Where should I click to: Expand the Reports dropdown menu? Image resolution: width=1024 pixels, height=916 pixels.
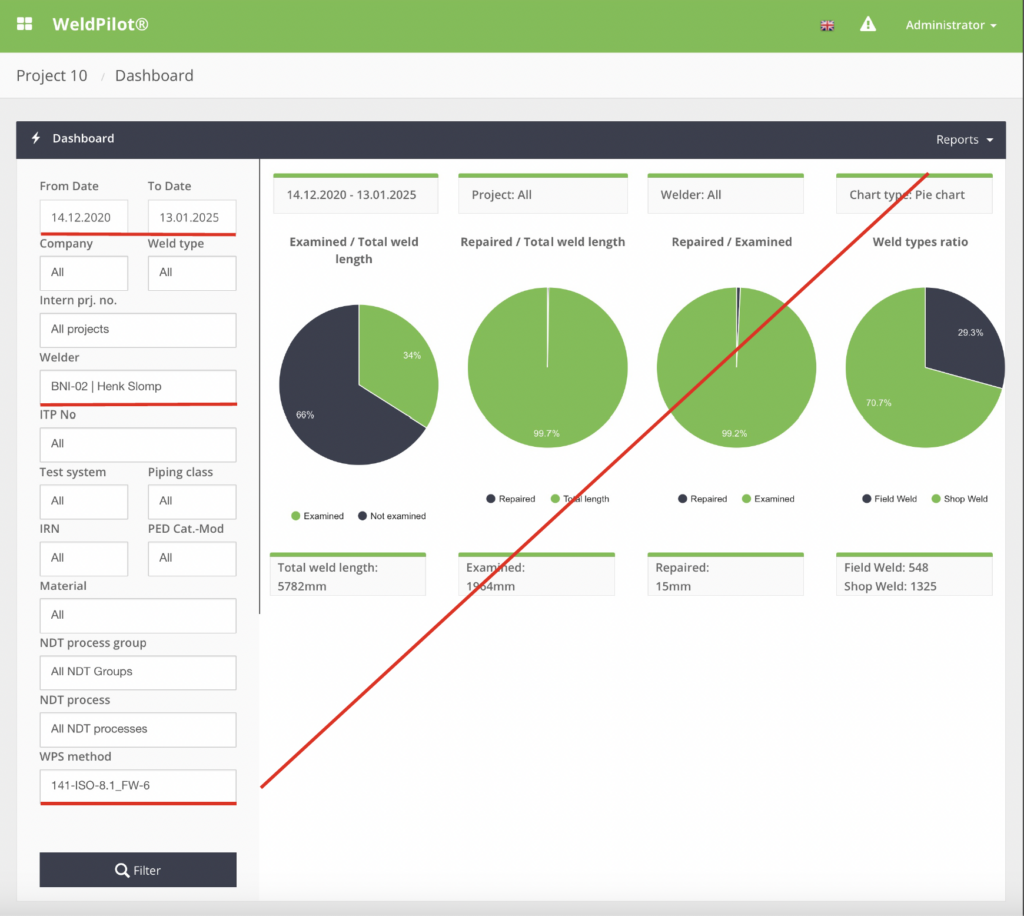964,140
